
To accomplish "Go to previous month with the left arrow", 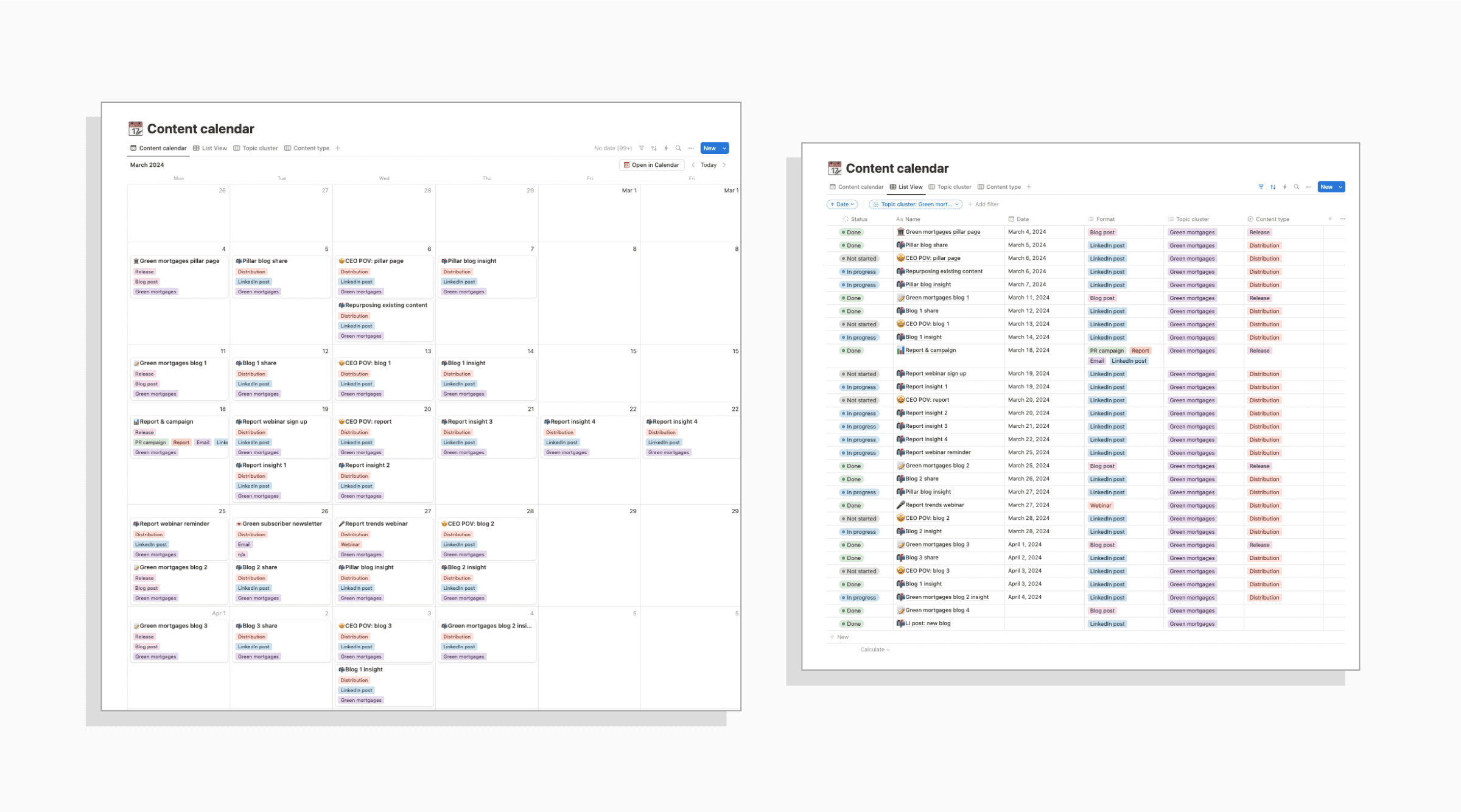I will [x=693, y=165].
